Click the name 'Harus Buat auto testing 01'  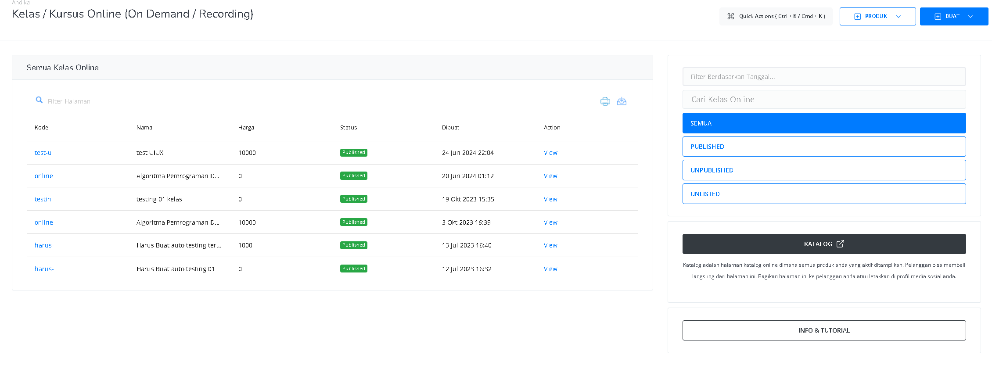point(175,269)
